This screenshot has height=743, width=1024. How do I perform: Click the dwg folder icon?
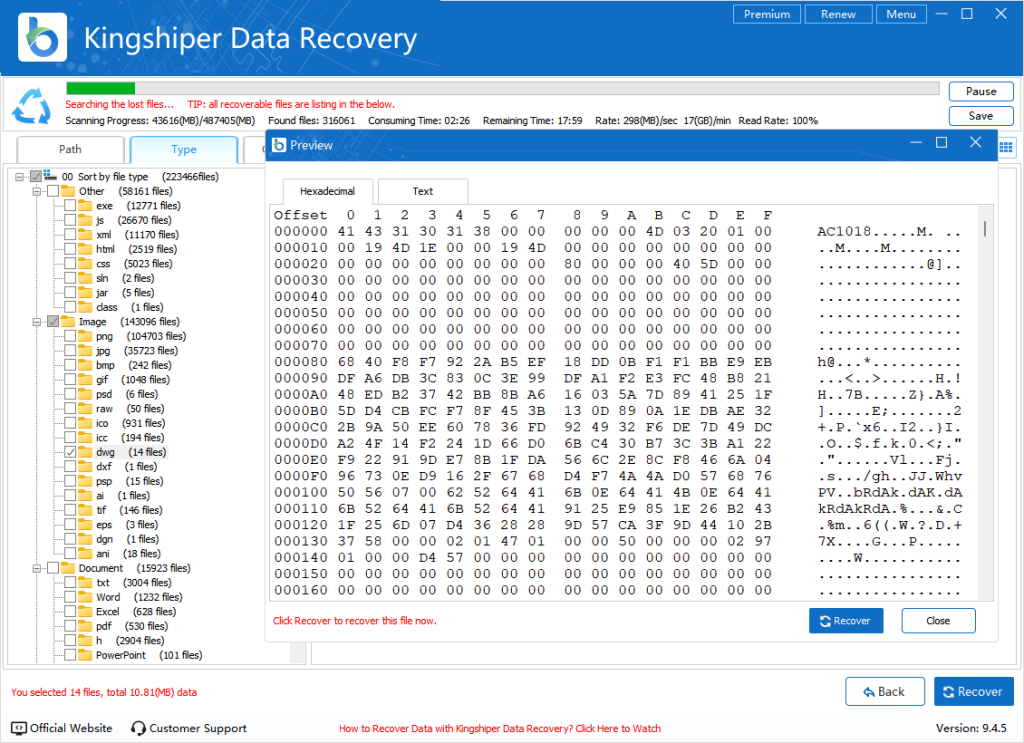[85, 452]
